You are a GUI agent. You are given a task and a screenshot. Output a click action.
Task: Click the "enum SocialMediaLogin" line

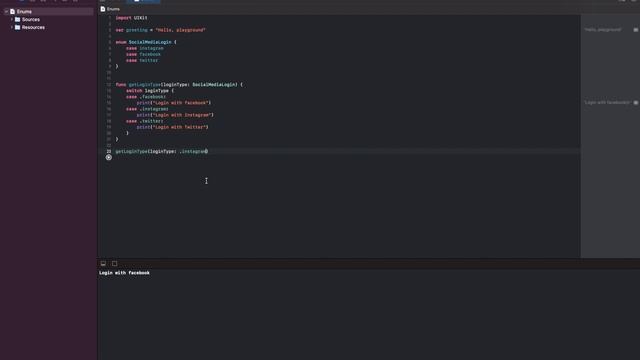tap(146, 42)
